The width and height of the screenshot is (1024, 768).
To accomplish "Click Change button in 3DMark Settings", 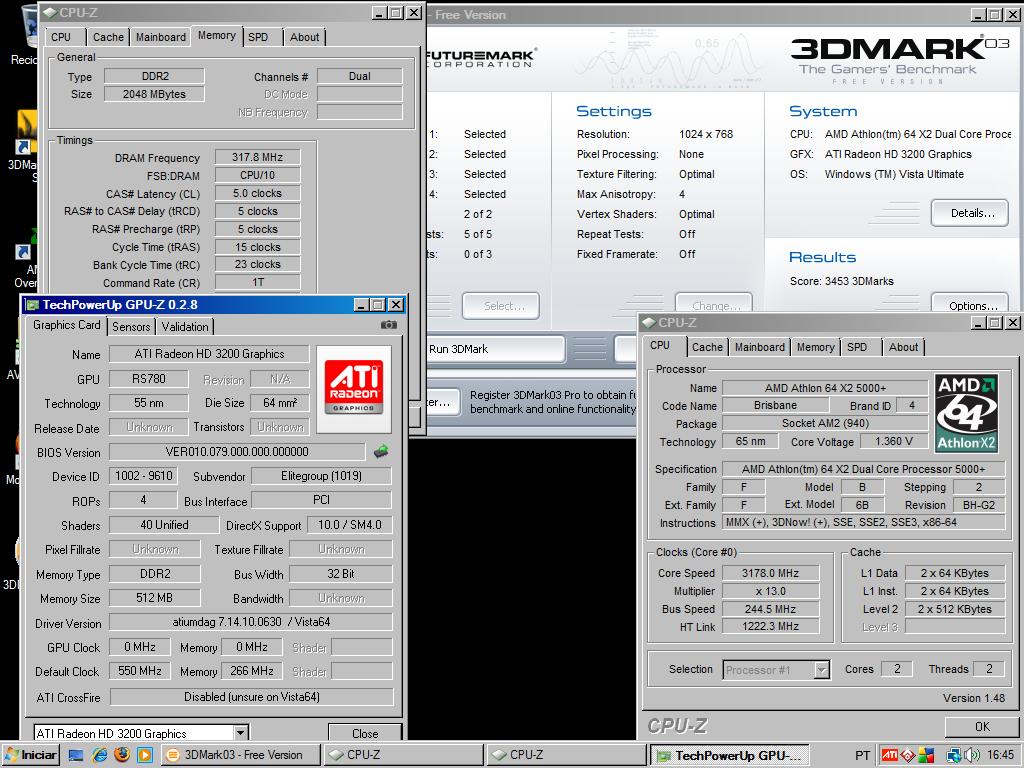I will point(714,304).
